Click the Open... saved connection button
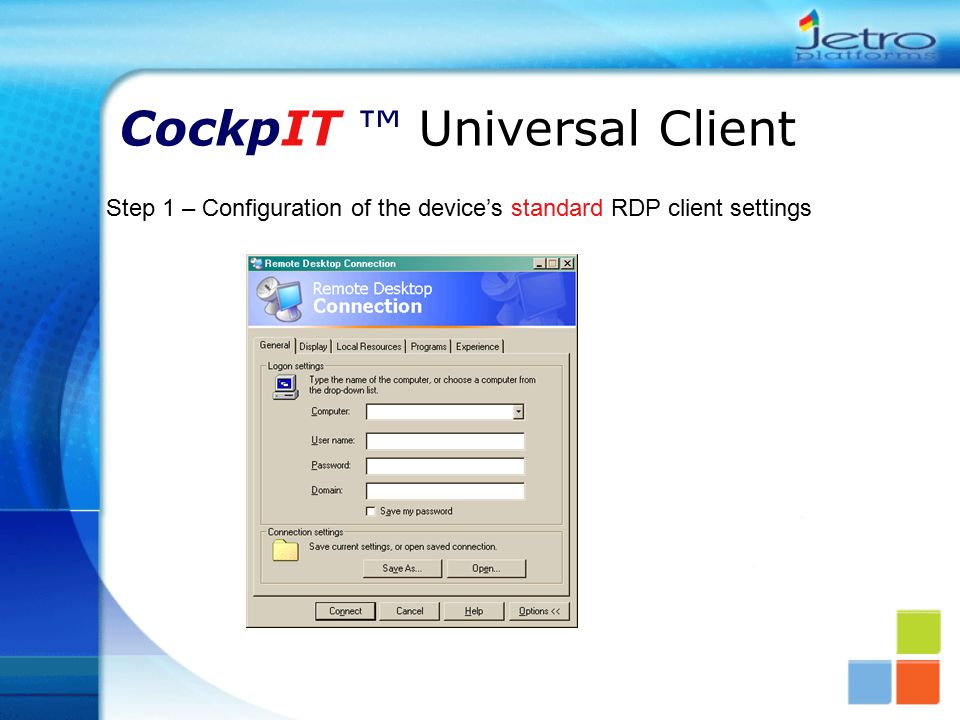 pyautogui.click(x=486, y=568)
